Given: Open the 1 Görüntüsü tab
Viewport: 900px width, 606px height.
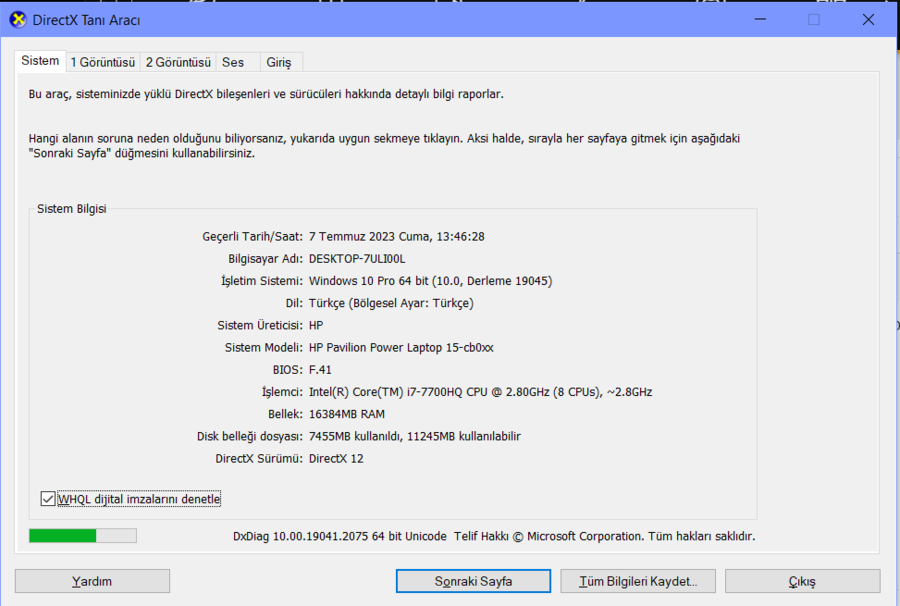Looking at the screenshot, I should [103, 62].
